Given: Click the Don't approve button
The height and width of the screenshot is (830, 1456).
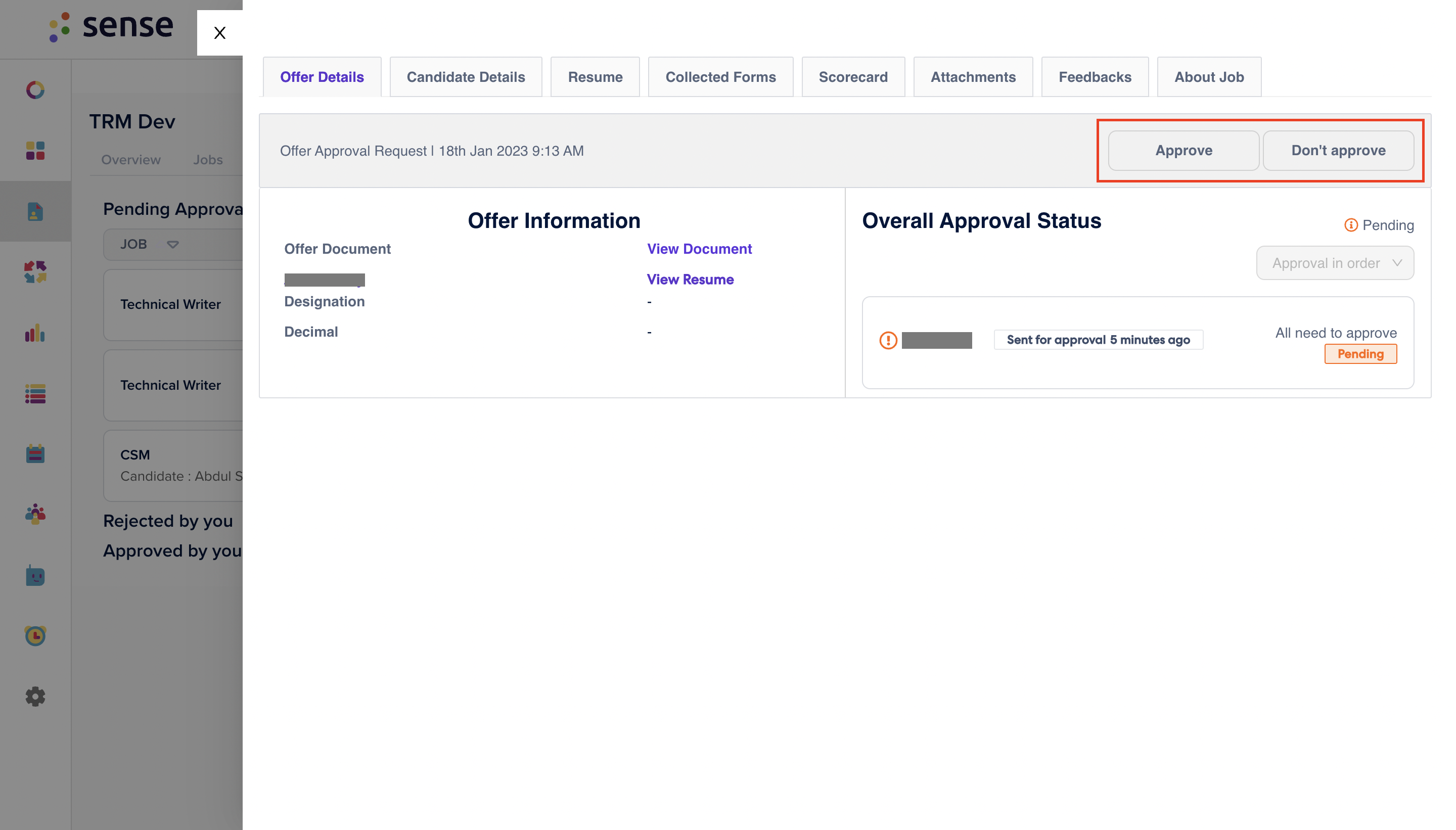Looking at the screenshot, I should [1338, 151].
